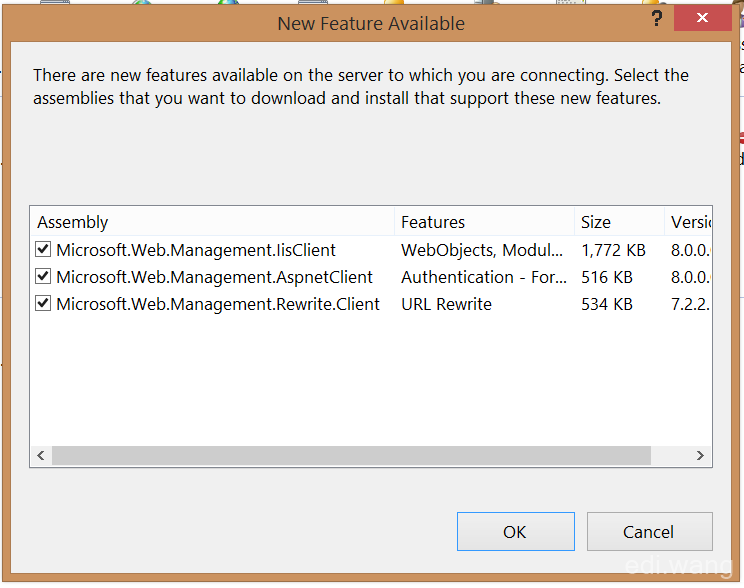Image resolution: width=744 pixels, height=588 pixels.
Task: Uncheck the Microsoft.Web.Management.Rewrite.Client checkbox
Action: pyautogui.click(x=43, y=303)
